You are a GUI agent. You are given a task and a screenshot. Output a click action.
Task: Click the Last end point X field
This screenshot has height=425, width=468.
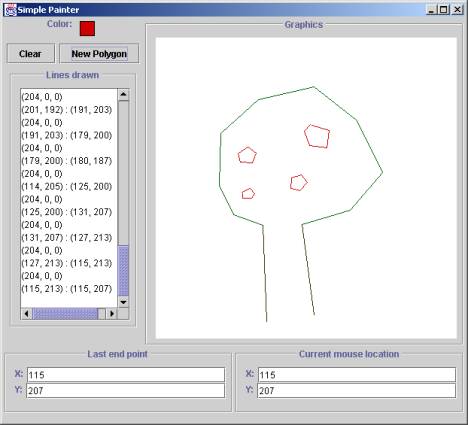(x=126, y=375)
